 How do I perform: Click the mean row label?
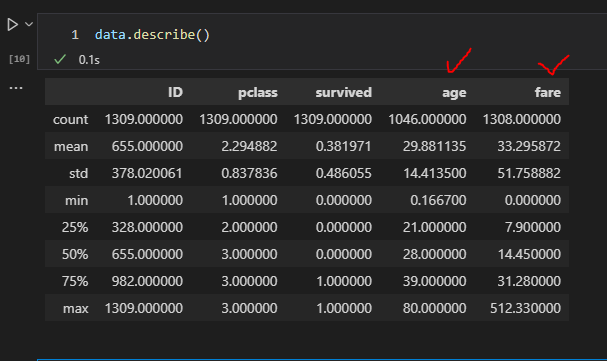pyautogui.click(x=71, y=147)
